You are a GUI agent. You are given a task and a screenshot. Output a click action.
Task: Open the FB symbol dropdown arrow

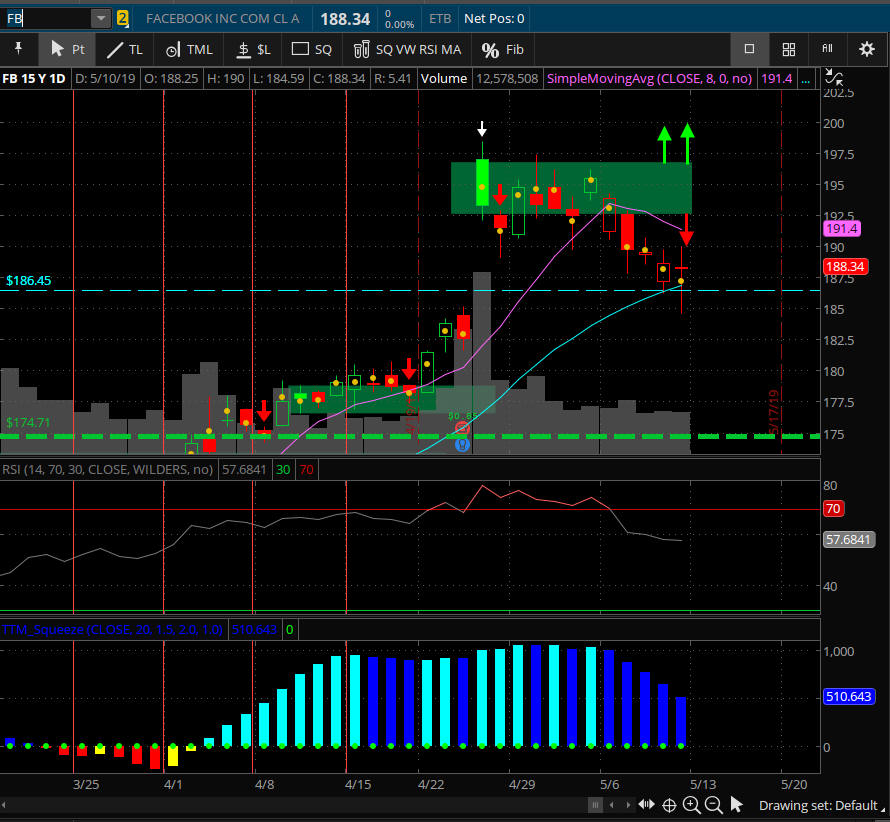point(101,18)
